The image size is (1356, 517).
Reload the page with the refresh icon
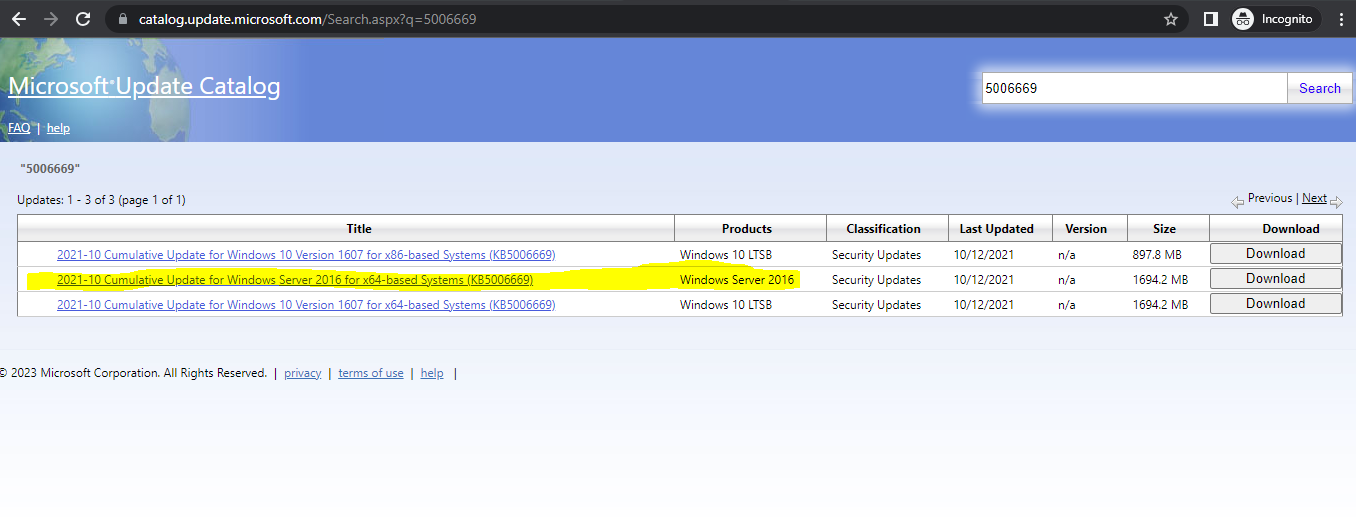click(x=83, y=19)
